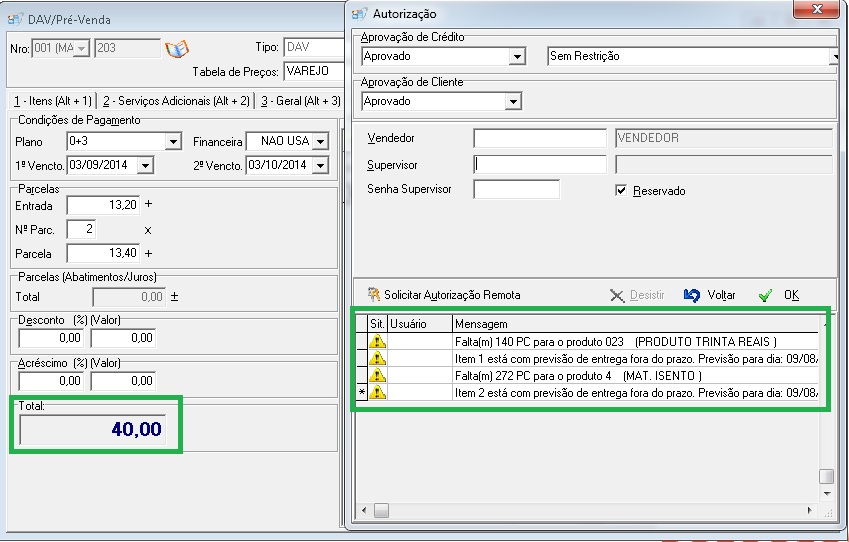Click the Entrada amount field 13,20
849x542 pixels.
point(103,205)
